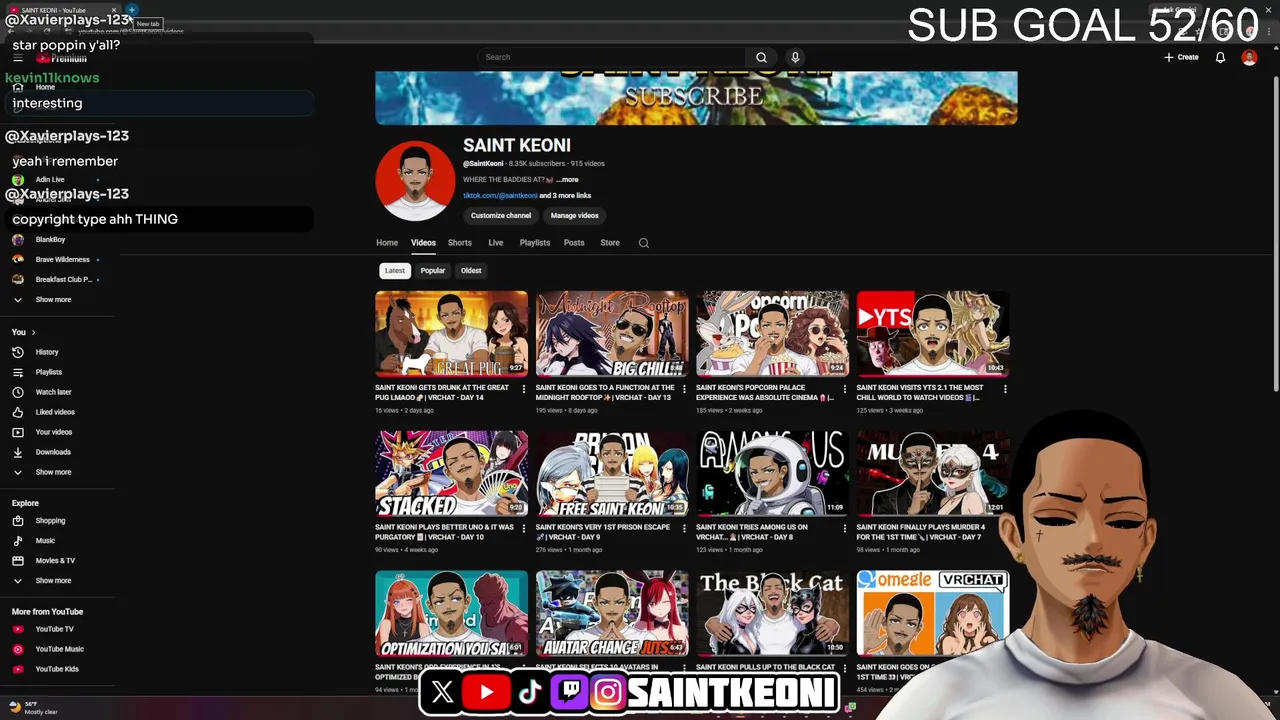Switch to the Shorts tab
1280x720 pixels.
[x=460, y=243]
